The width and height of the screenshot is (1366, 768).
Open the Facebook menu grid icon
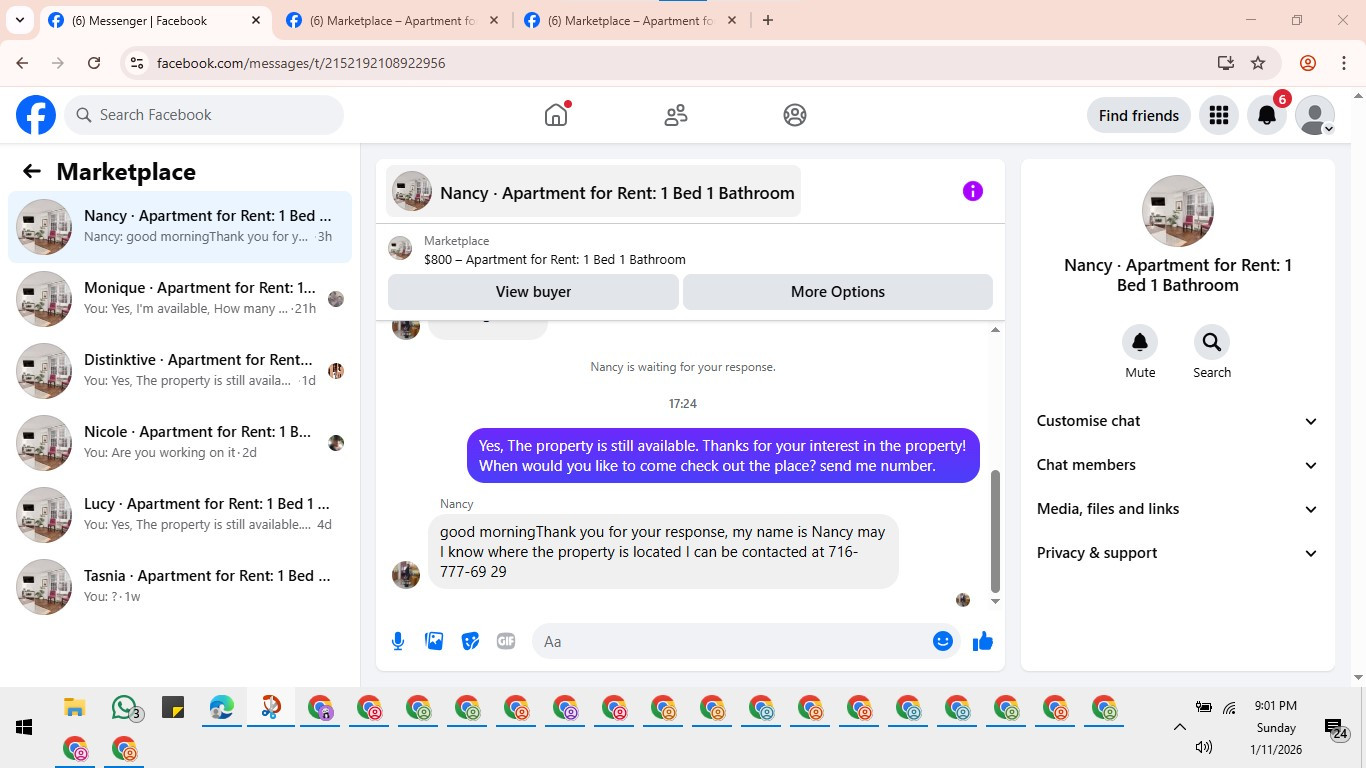coord(1218,115)
